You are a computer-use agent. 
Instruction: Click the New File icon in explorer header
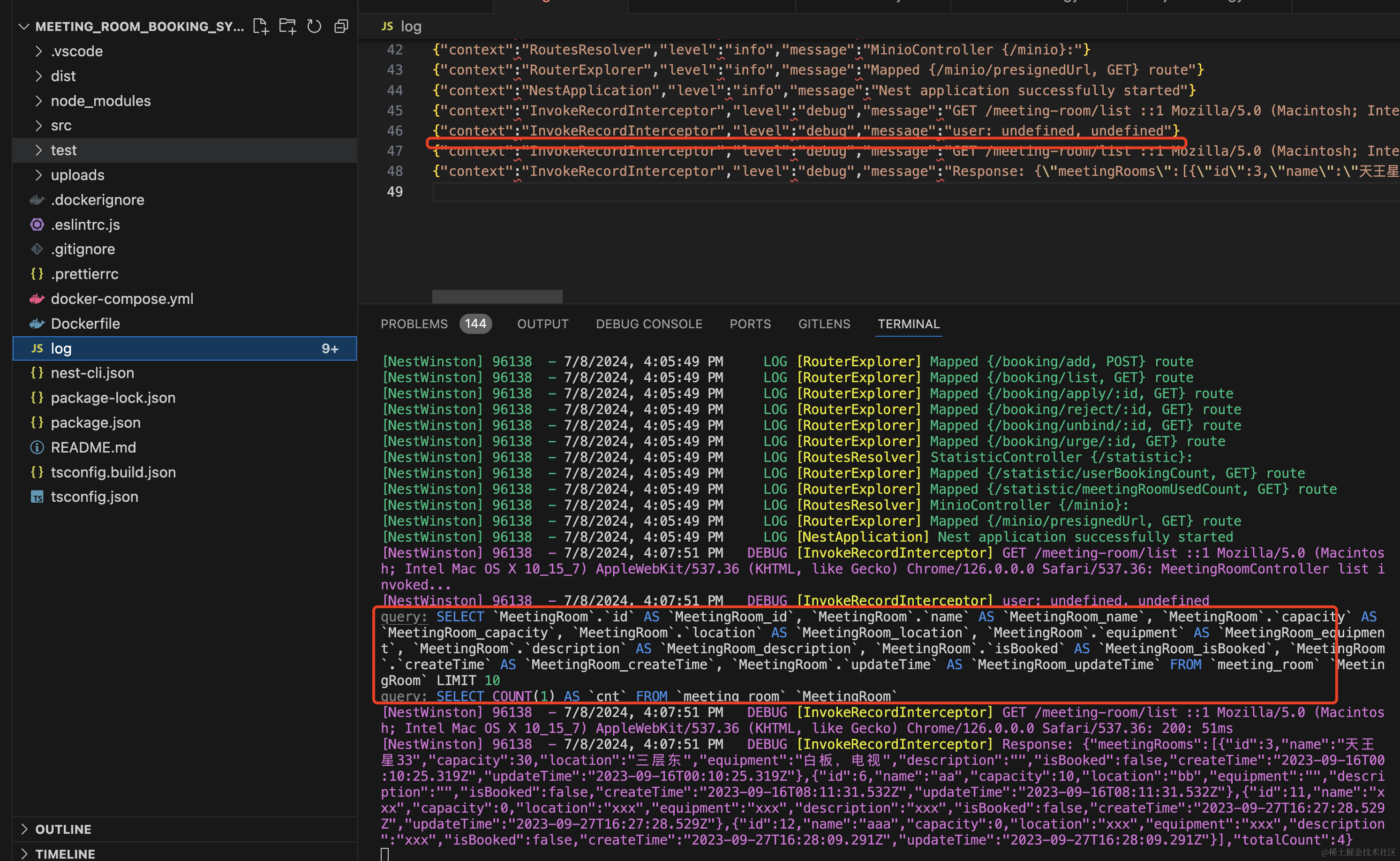(260, 26)
